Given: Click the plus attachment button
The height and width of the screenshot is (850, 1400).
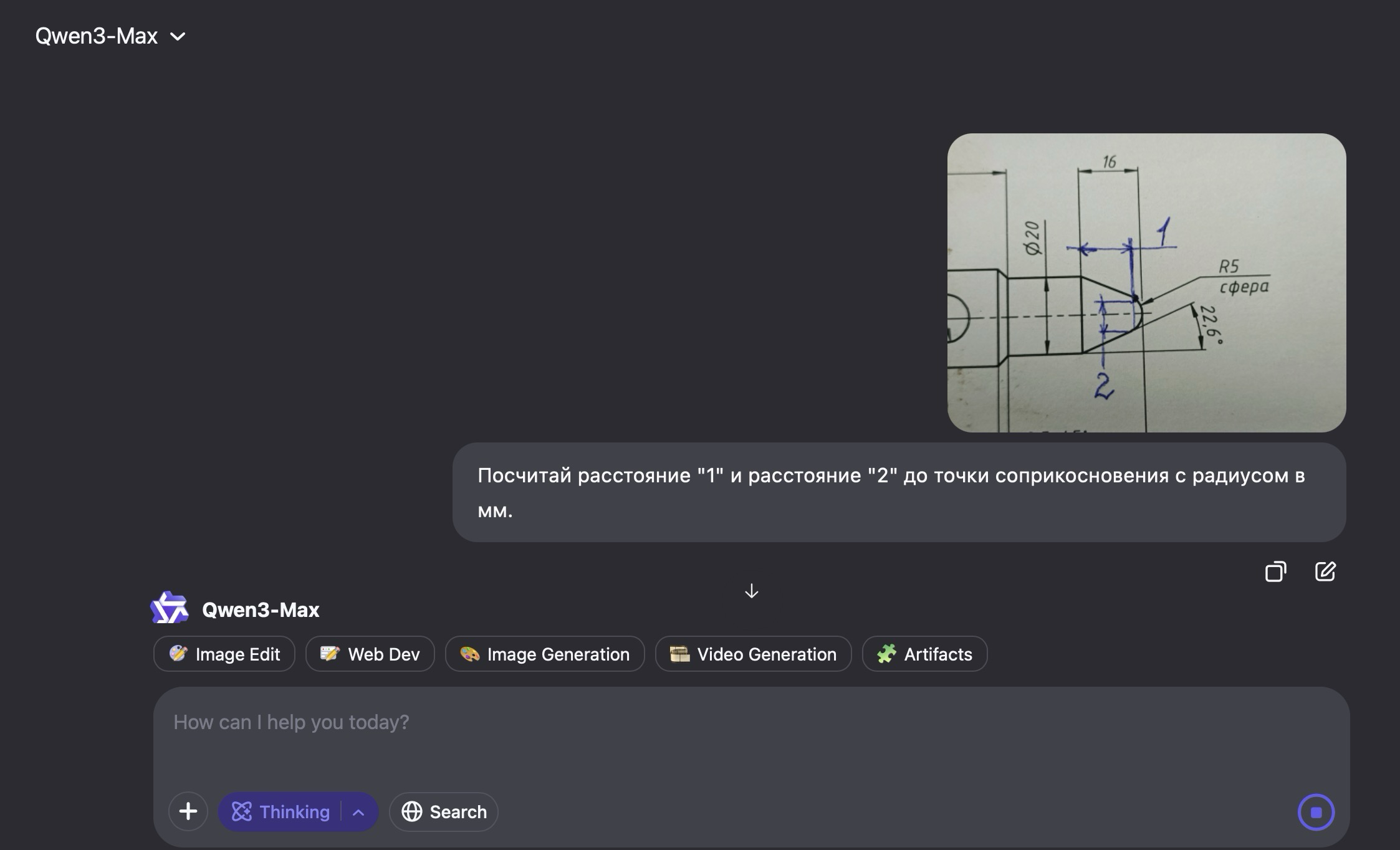Looking at the screenshot, I should click(188, 811).
